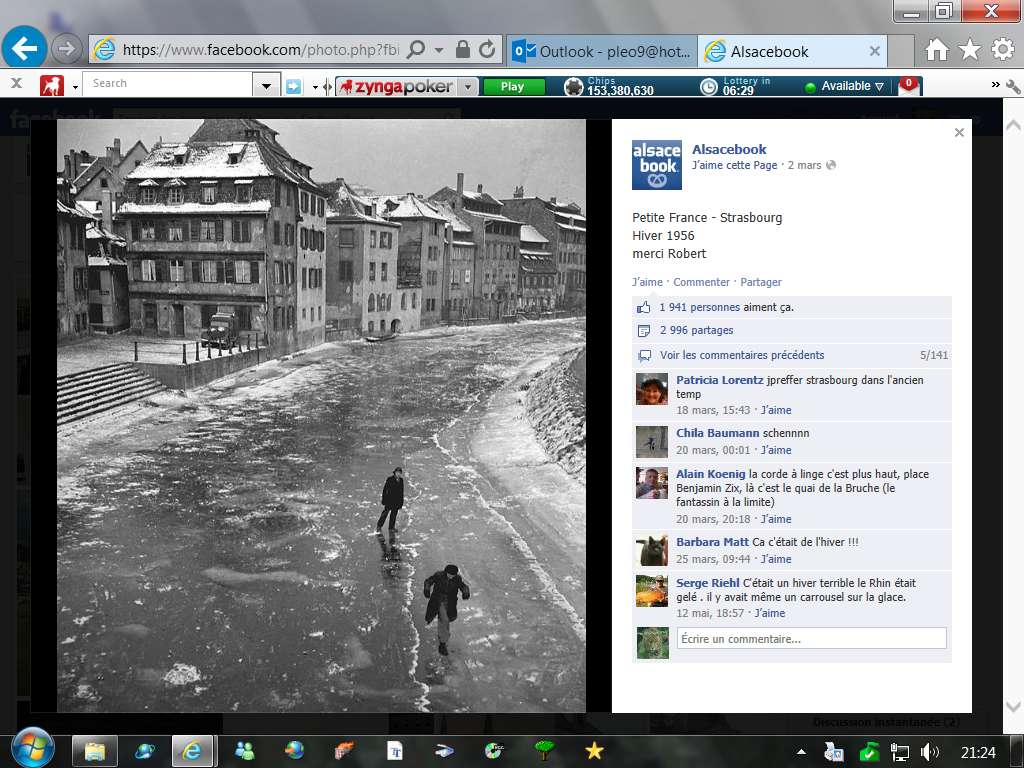Open Windows Start menu orb

(x=33, y=749)
